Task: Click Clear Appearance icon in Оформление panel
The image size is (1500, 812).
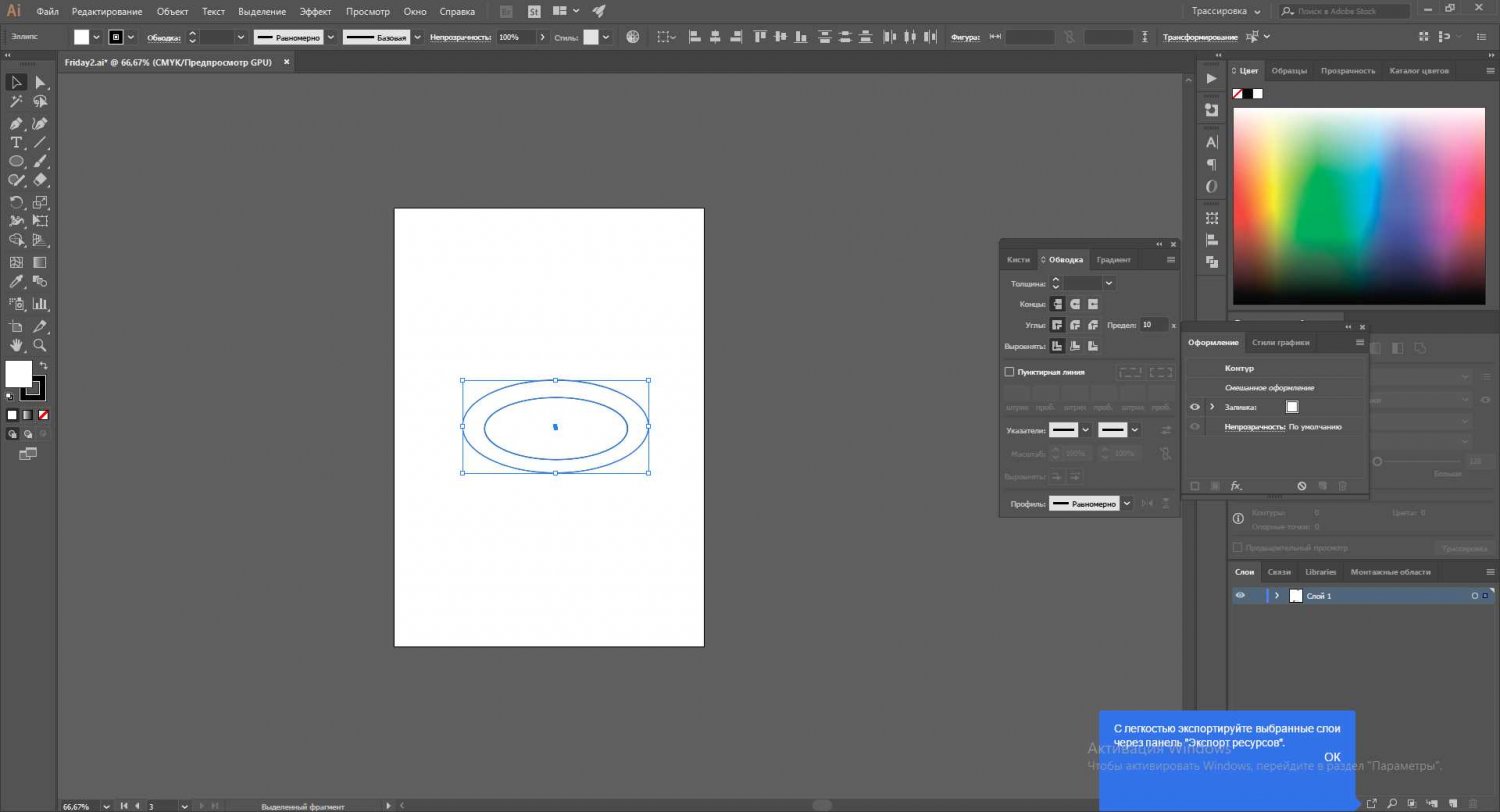Action: tap(1302, 486)
